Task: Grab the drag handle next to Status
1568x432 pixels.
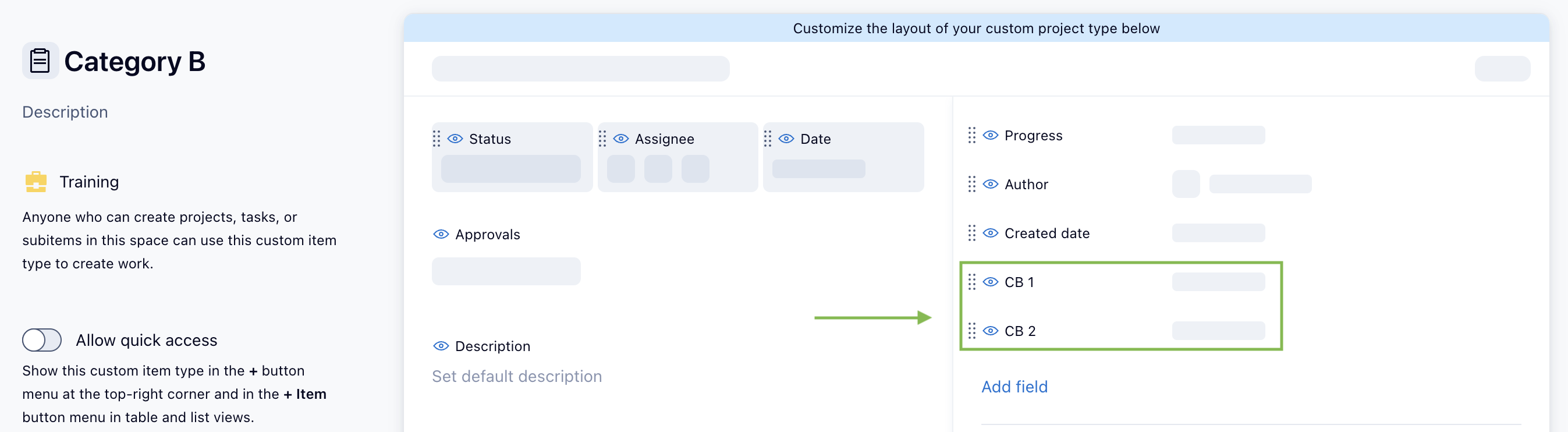Action: (437, 139)
